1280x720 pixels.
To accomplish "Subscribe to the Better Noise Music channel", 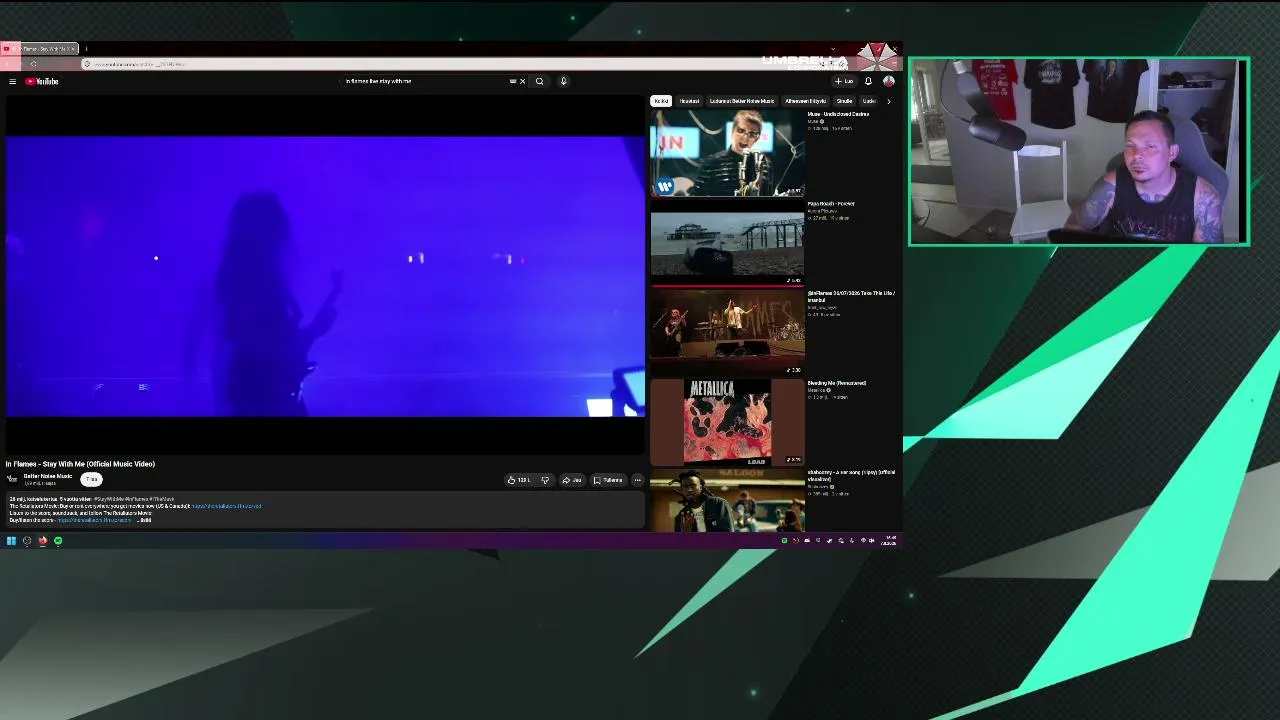I will 91,479.
